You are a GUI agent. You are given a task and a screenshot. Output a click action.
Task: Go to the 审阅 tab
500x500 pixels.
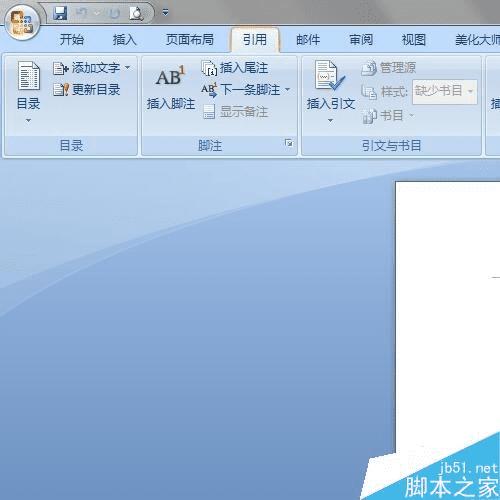pos(361,40)
